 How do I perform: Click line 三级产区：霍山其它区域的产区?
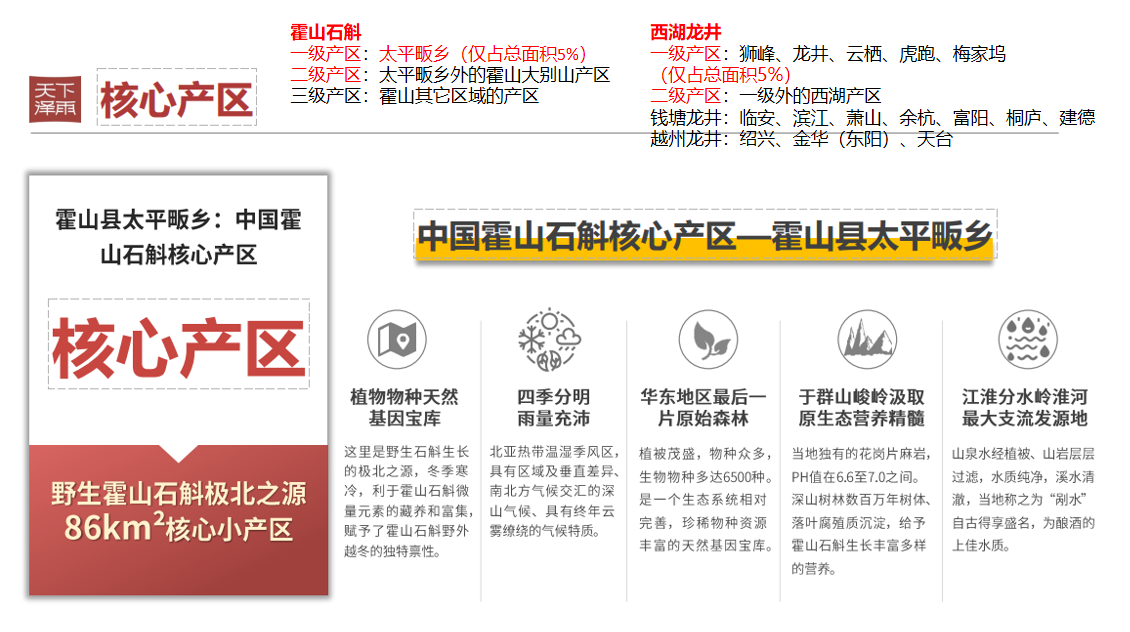click(414, 96)
